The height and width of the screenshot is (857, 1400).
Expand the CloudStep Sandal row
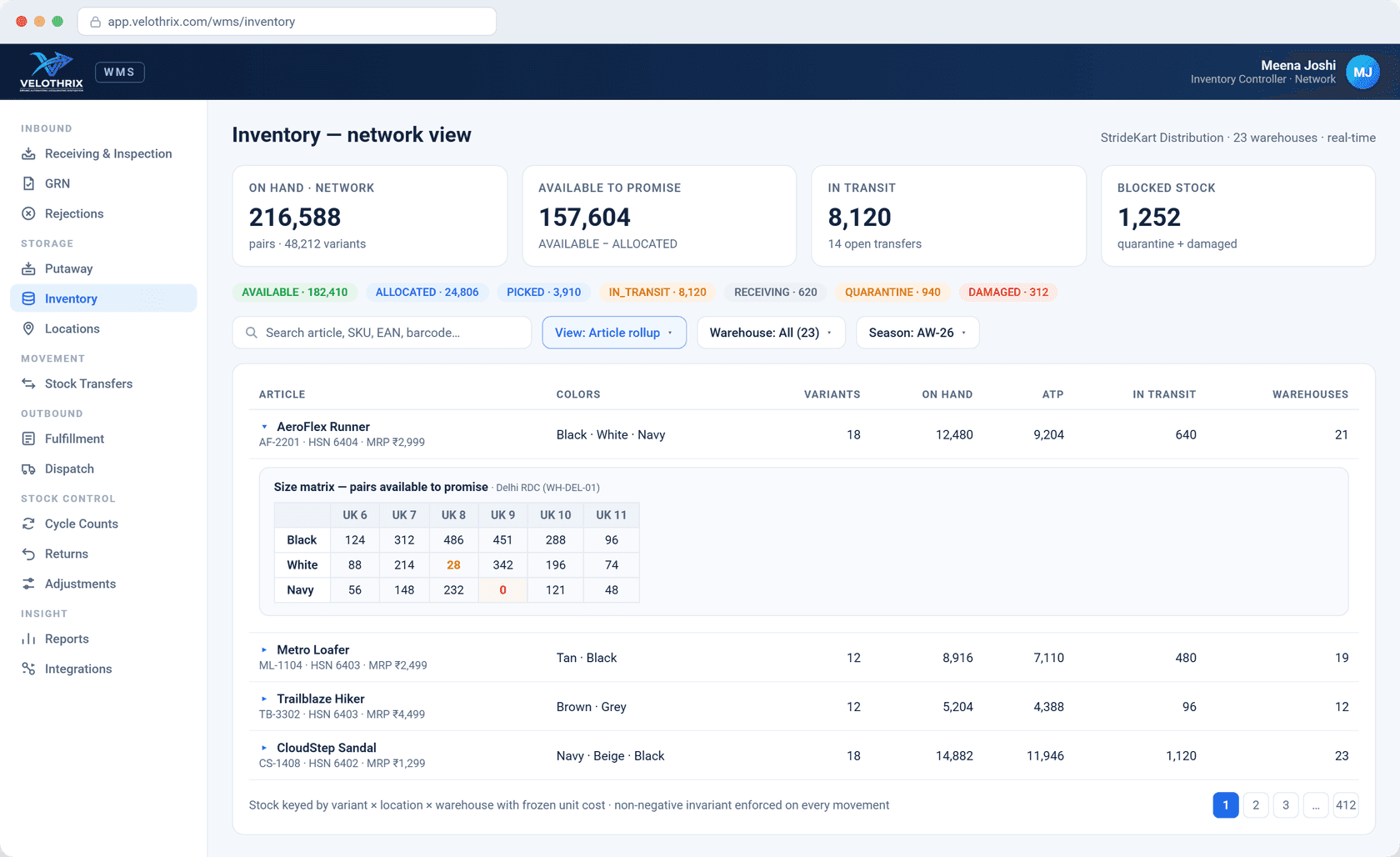(x=264, y=749)
